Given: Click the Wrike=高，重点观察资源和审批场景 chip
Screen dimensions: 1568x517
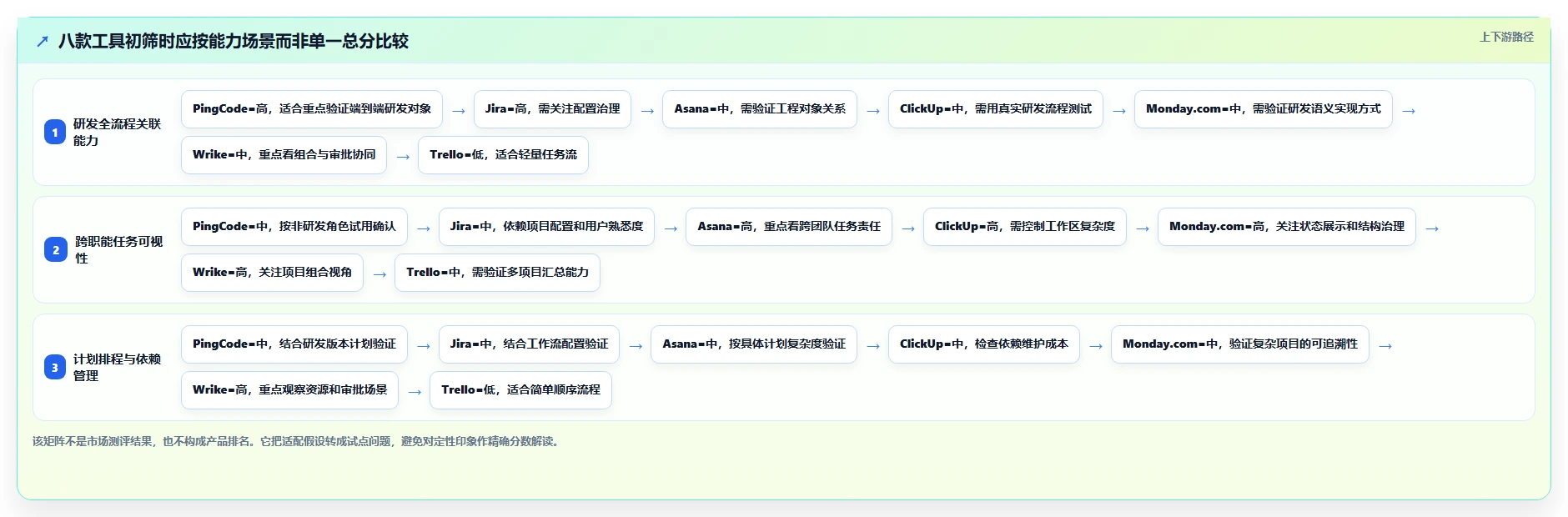Looking at the screenshot, I should pos(289,390).
